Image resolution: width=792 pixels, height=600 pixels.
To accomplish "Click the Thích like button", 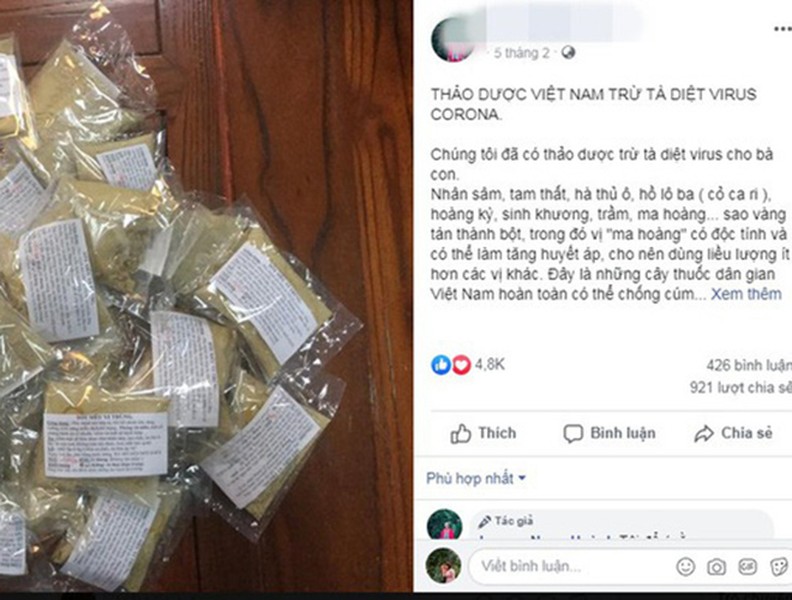I will [483, 433].
